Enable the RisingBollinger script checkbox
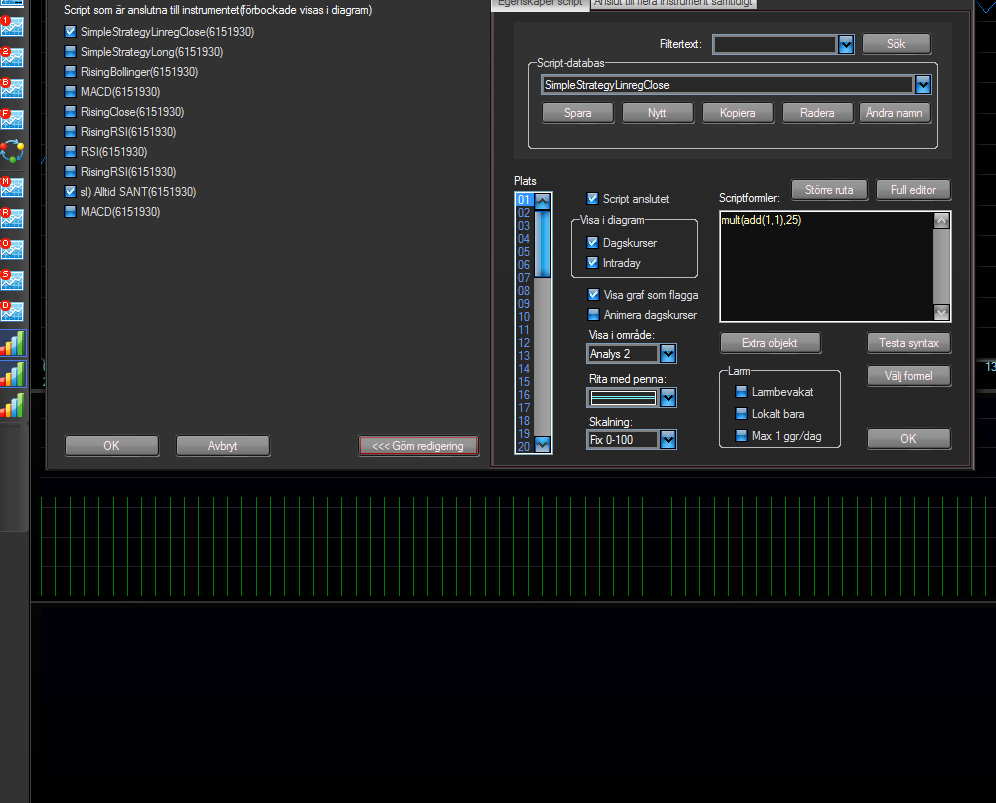Image resolution: width=996 pixels, height=803 pixels. pos(70,72)
